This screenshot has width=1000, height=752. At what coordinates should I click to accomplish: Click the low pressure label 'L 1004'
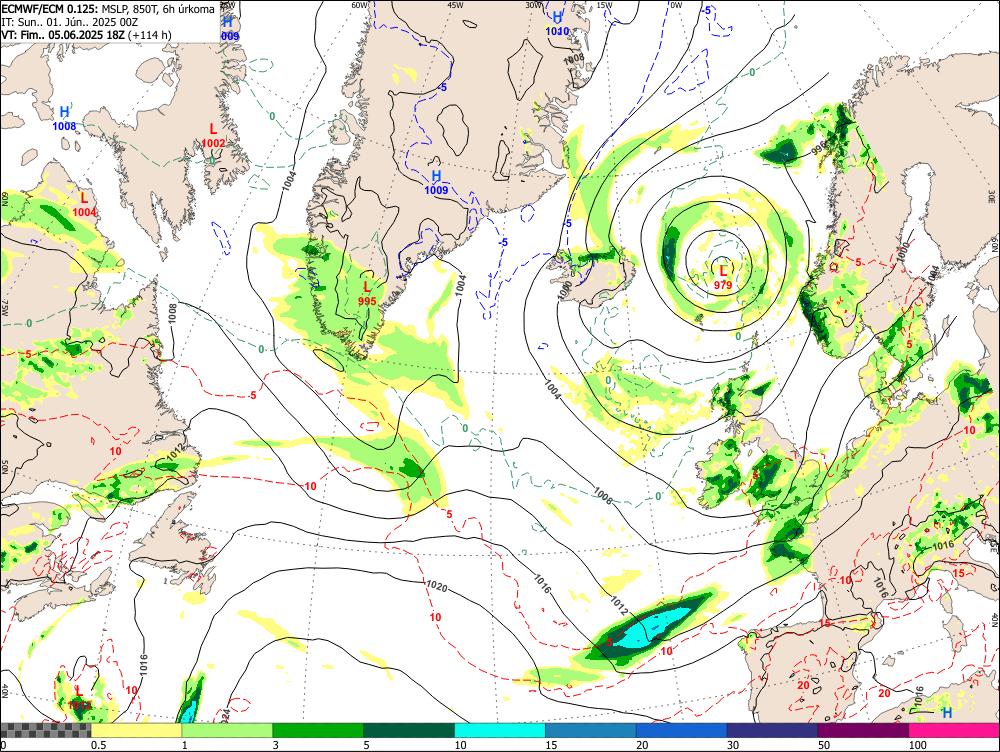point(84,205)
